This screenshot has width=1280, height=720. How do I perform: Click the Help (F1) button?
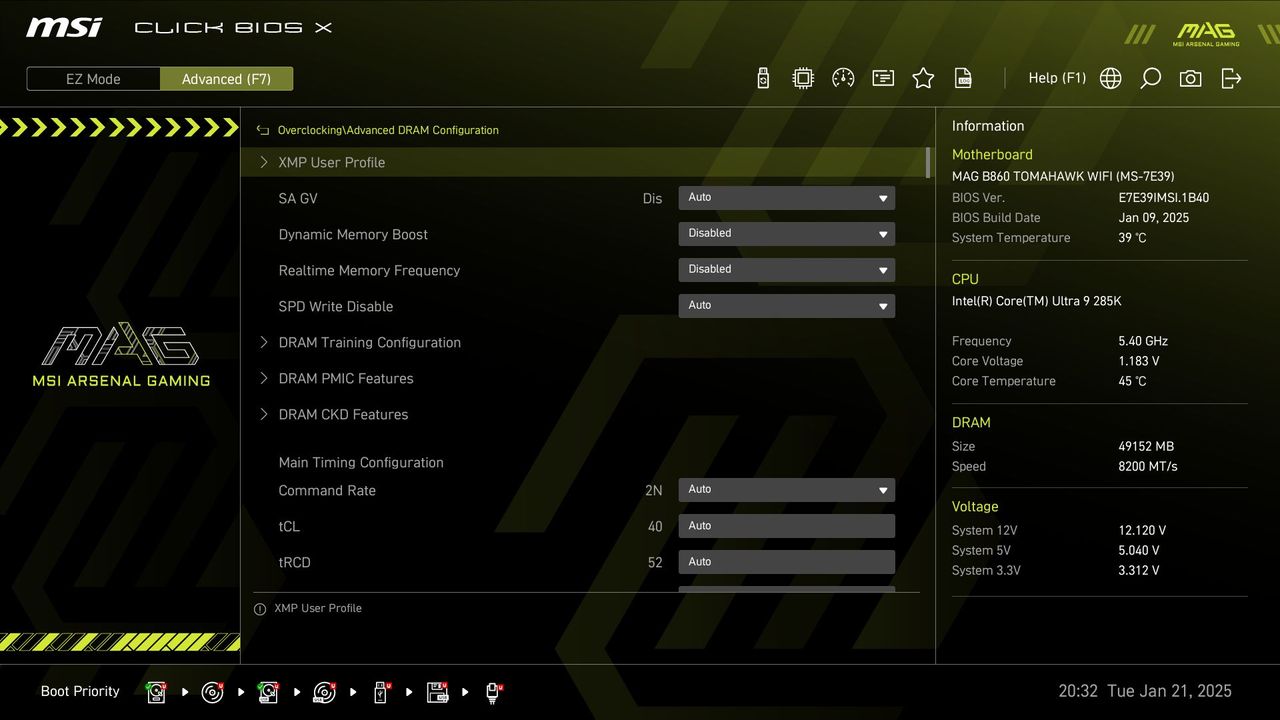point(1057,78)
